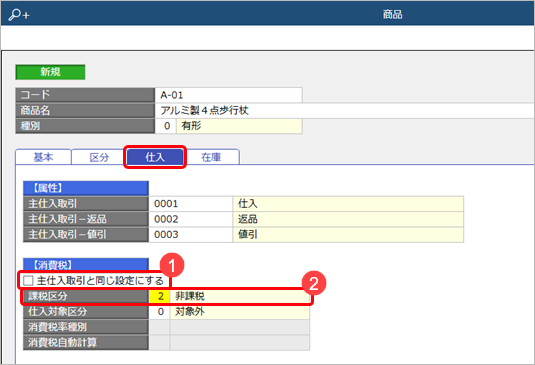Click the 種別 row label
The height and width of the screenshot is (365, 535).
pos(85,126)
